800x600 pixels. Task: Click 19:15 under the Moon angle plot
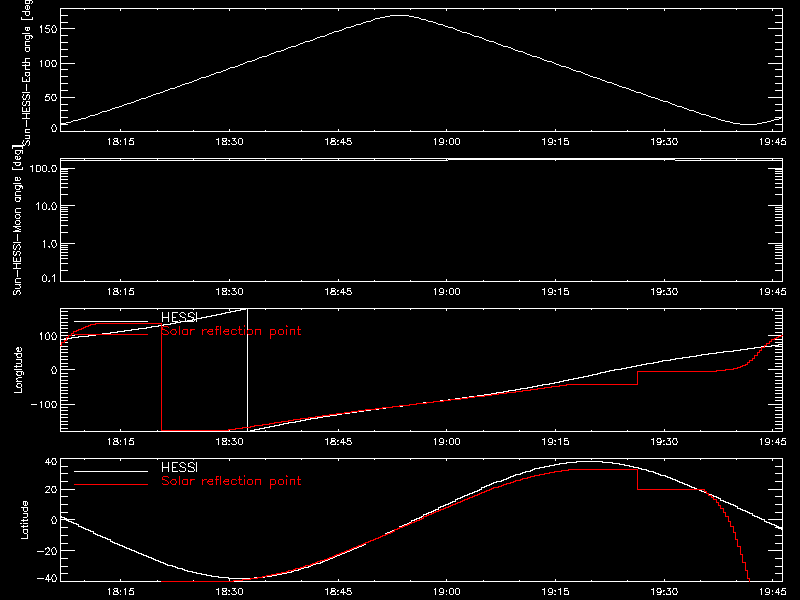[555, 292]
